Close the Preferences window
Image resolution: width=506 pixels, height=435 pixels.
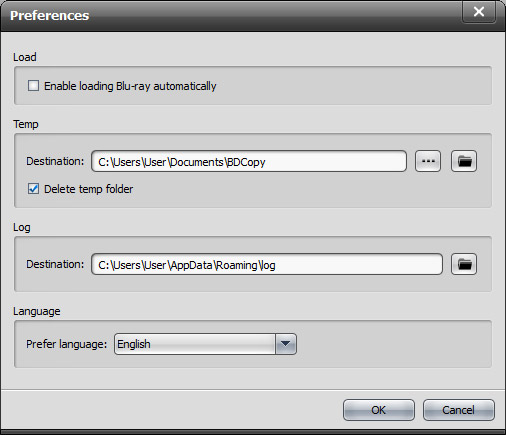click(479, 12)
